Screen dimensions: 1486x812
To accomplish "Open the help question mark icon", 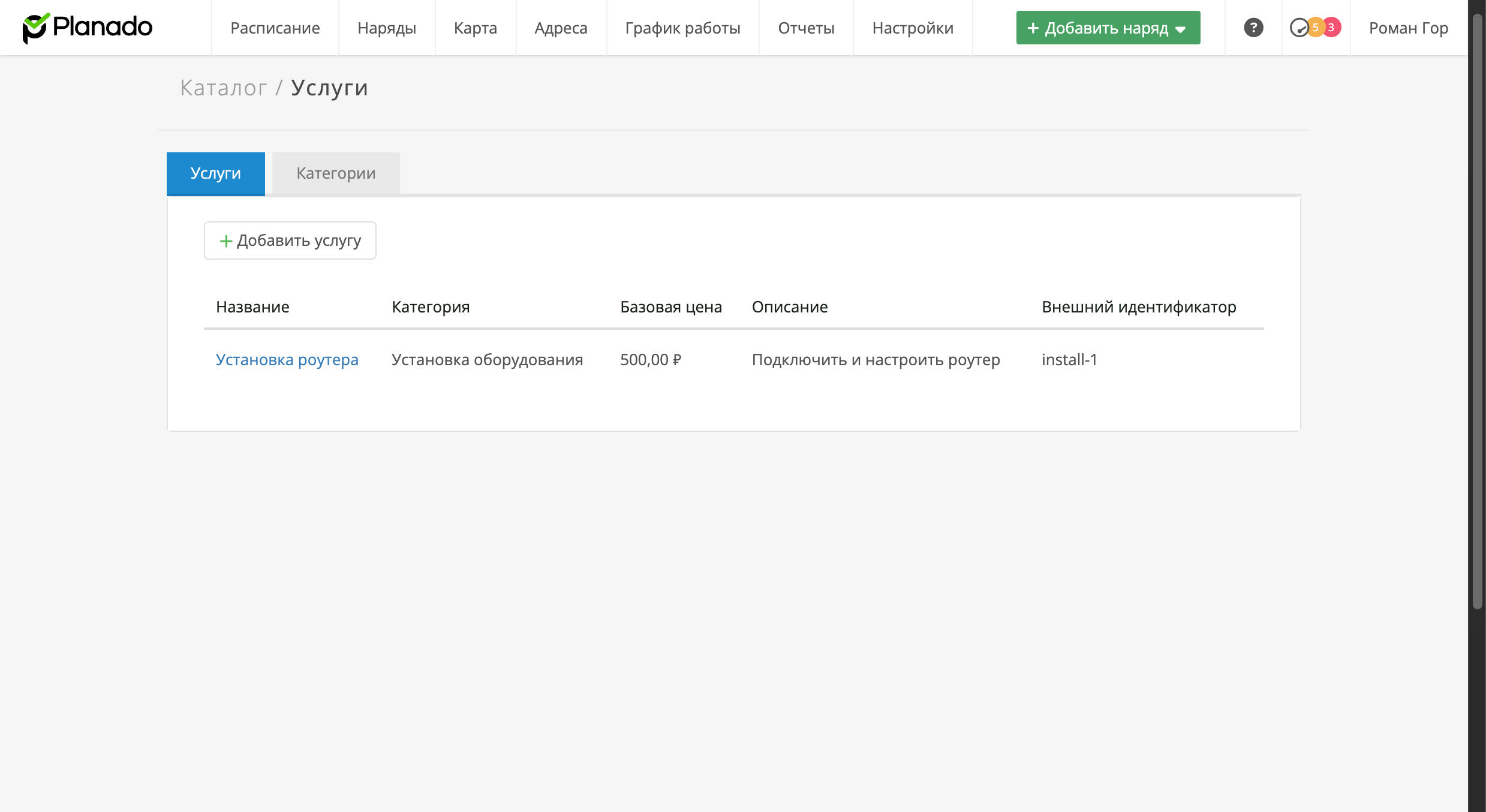I will tap(1253, 28).
